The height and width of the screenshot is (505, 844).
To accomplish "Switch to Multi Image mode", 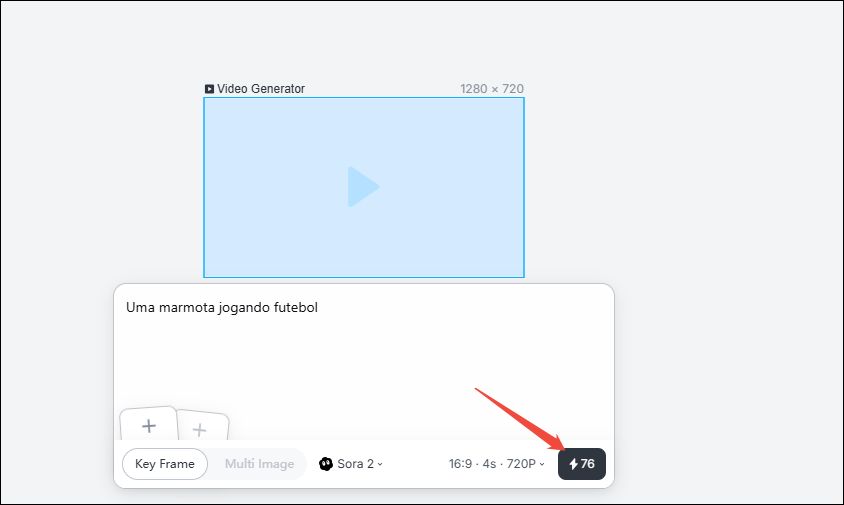I will click(x=259, y=464).
